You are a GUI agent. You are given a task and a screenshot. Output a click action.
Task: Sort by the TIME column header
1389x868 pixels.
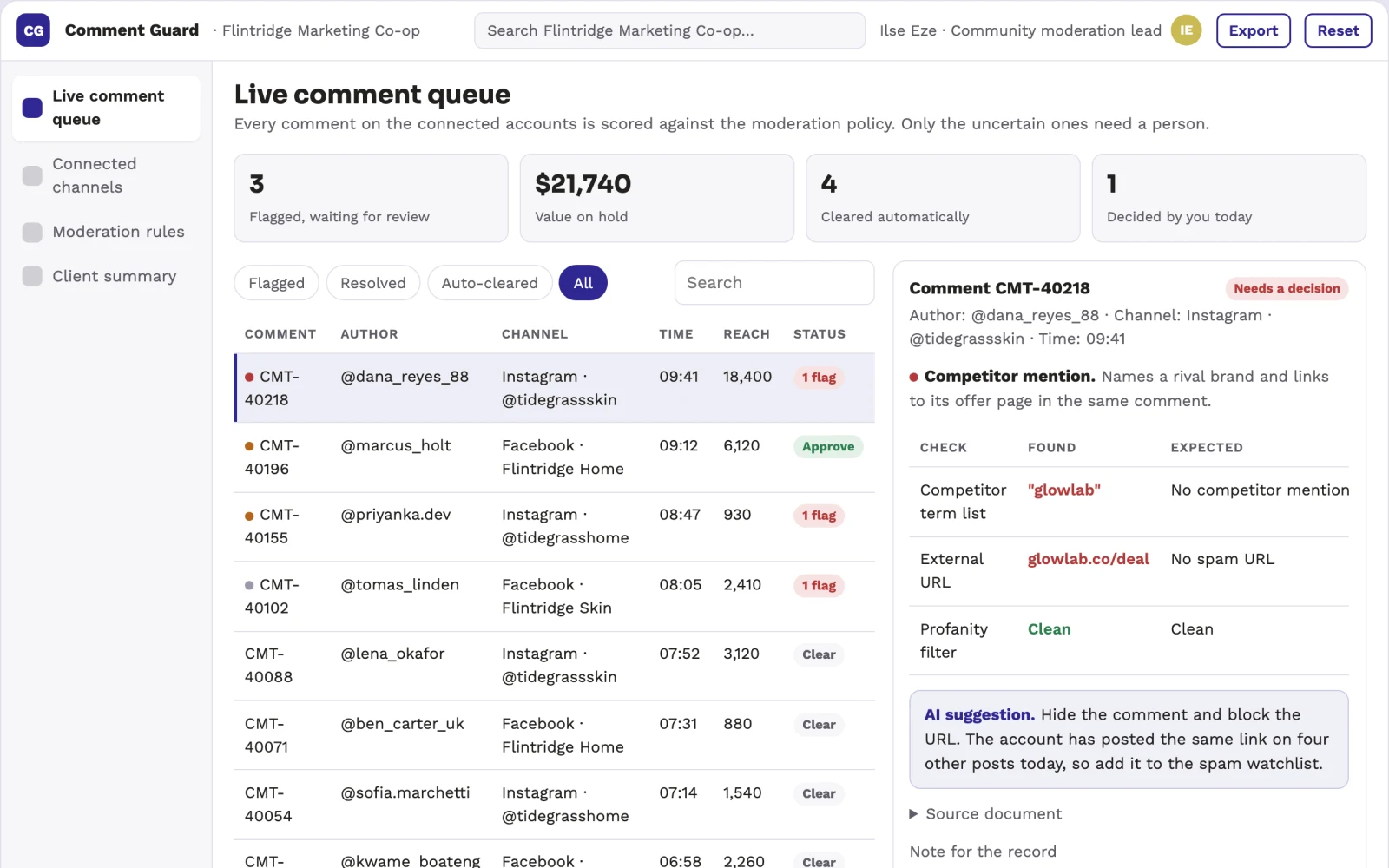(675, 334)
